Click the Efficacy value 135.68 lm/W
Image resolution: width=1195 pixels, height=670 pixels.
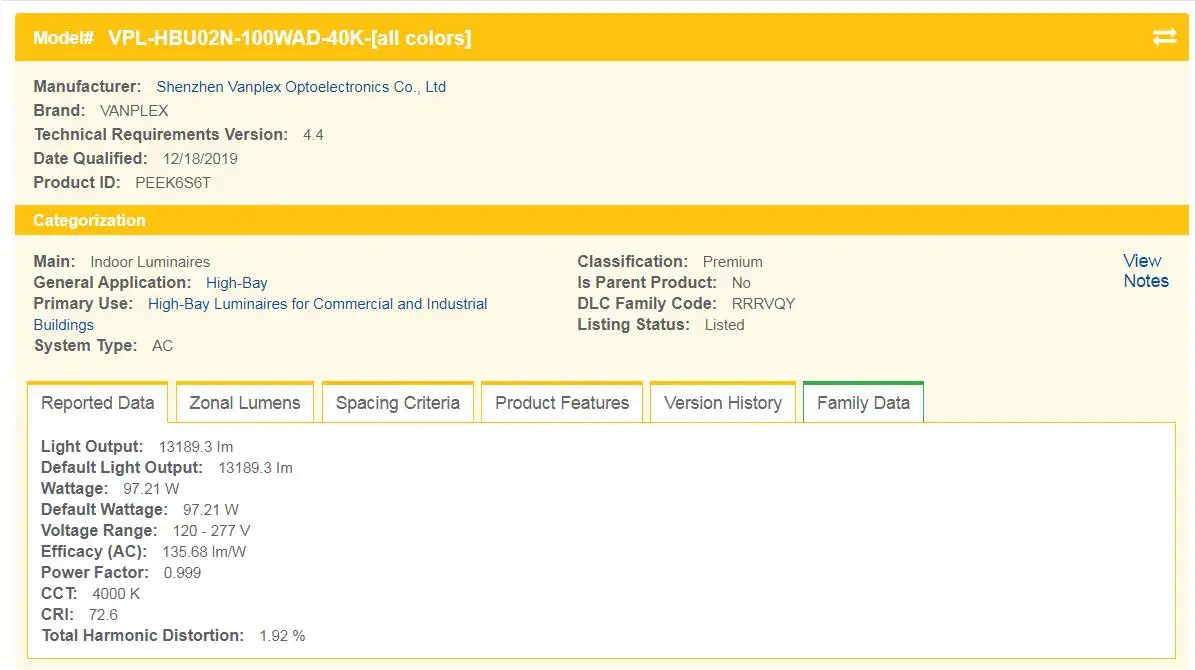coord(204,552)
